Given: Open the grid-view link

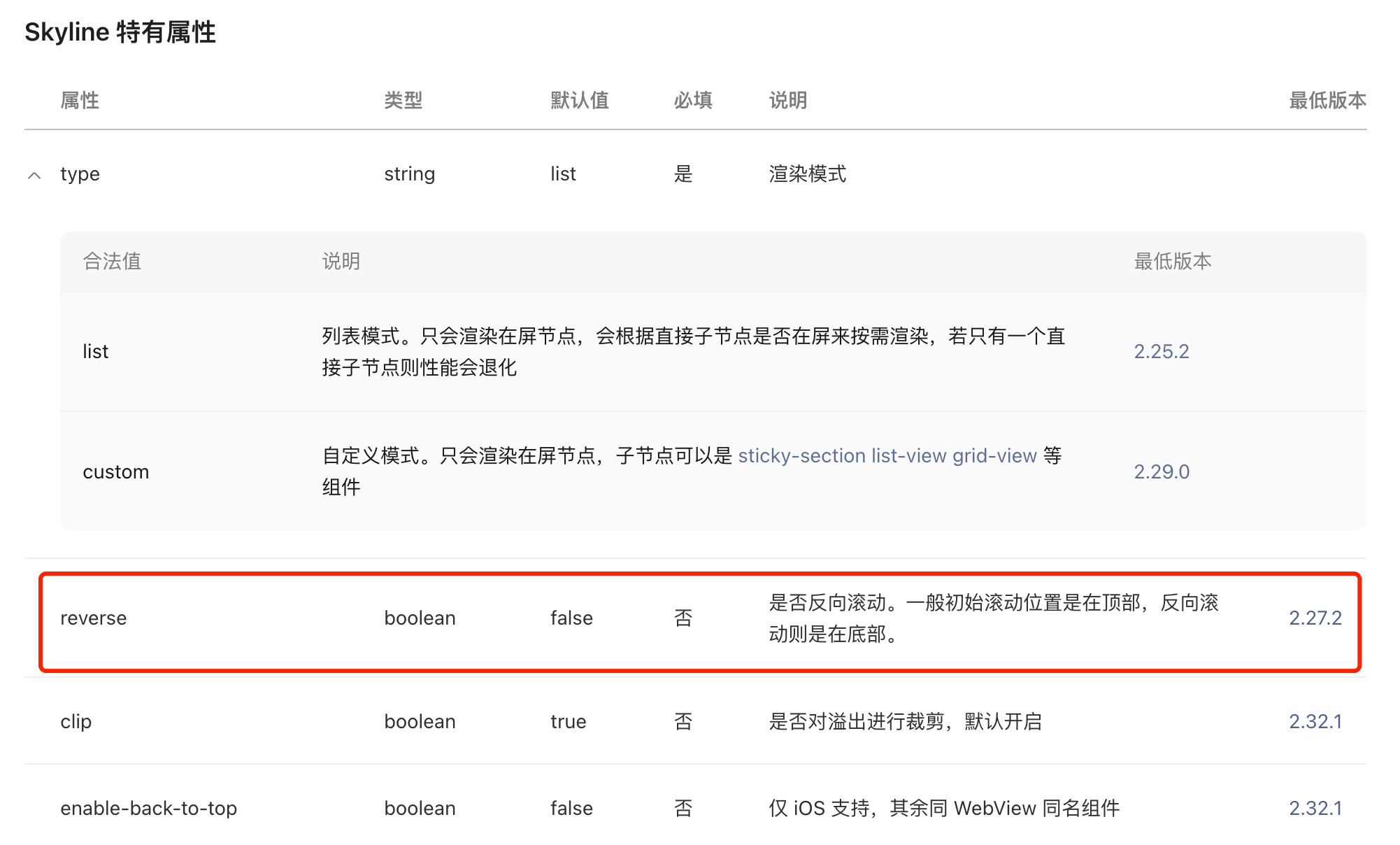Looking at the screenshot, I should [994, 456].
